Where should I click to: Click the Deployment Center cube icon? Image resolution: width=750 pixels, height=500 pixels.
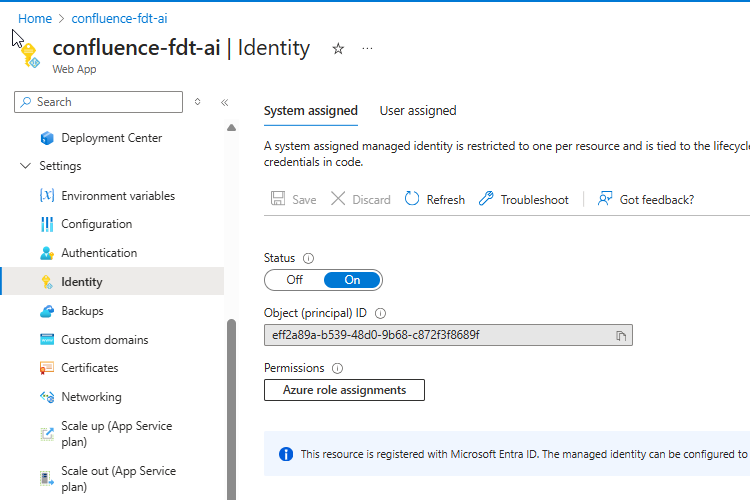click(47, 138)
